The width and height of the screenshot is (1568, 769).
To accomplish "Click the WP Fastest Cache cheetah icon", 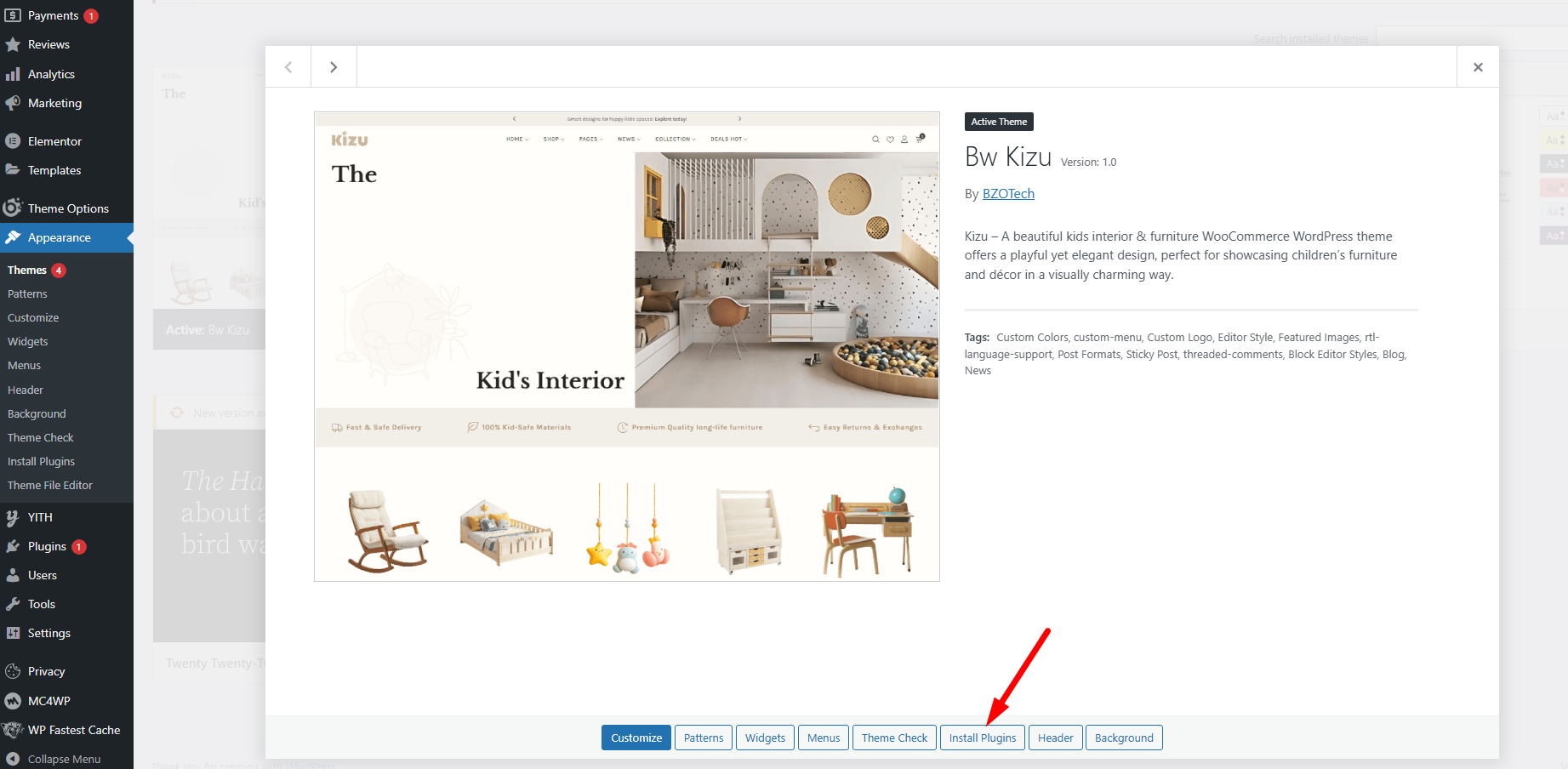I will [x=13, y=730].
